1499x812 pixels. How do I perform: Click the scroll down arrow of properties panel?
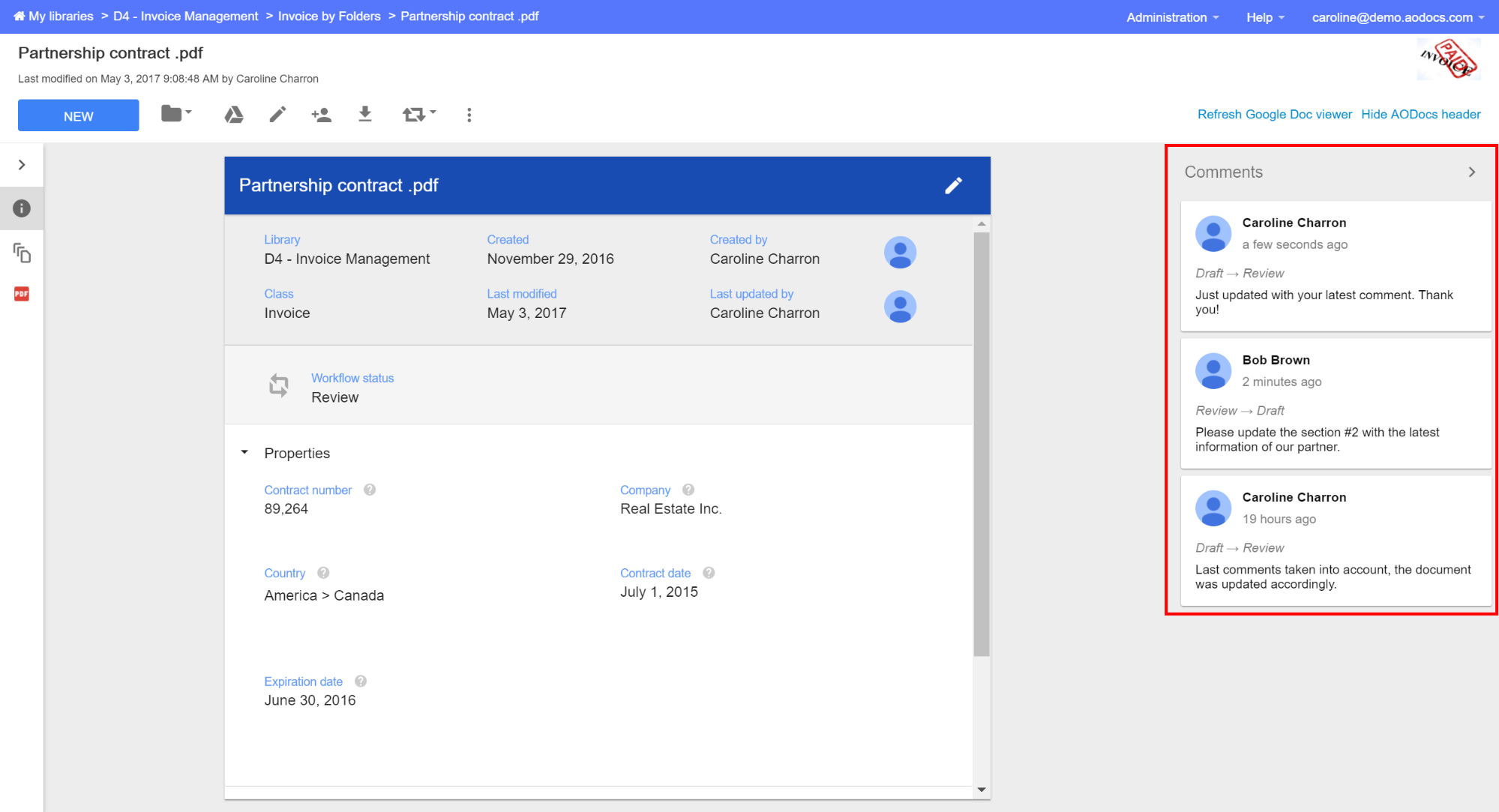click(982, 790)
